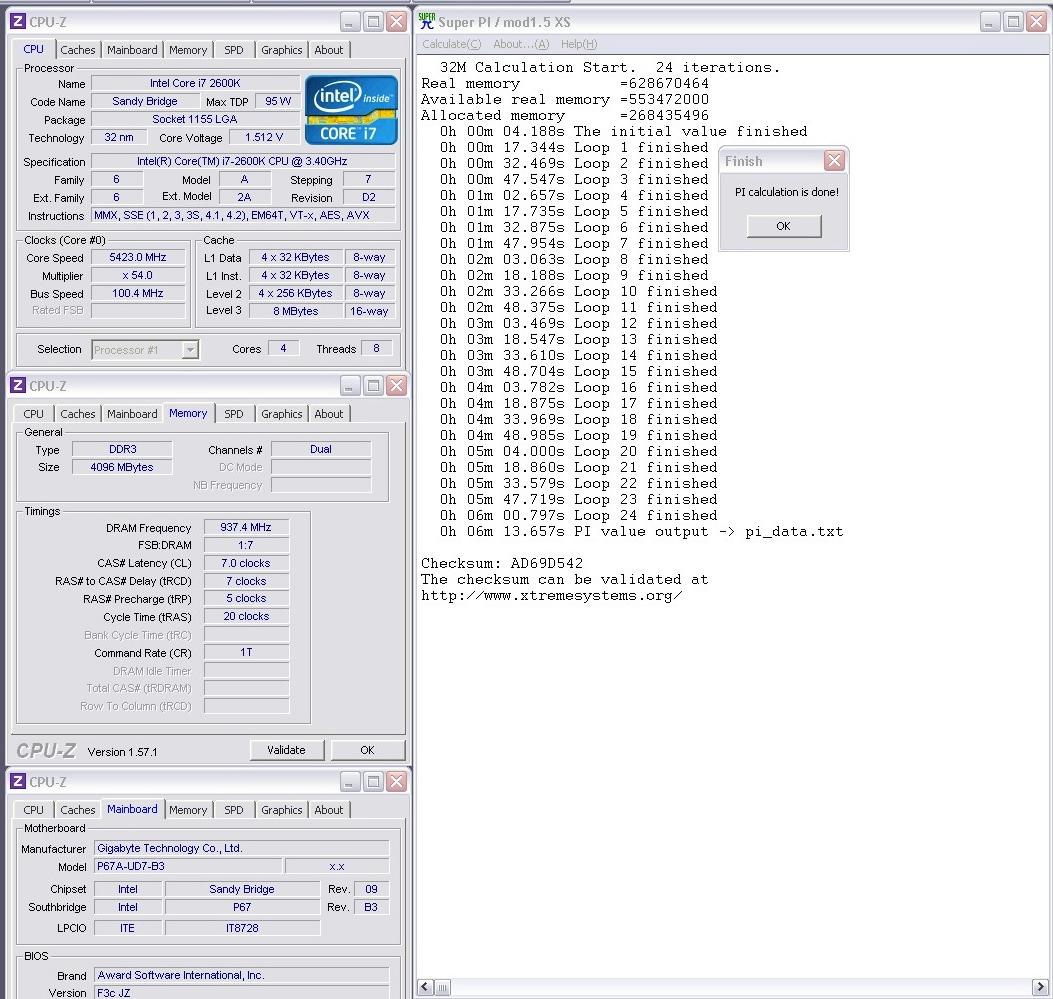1053x999 pixels.
Task: Click CPU-Z Z icon in Memory window title
Action: click(x=18, y=385)
